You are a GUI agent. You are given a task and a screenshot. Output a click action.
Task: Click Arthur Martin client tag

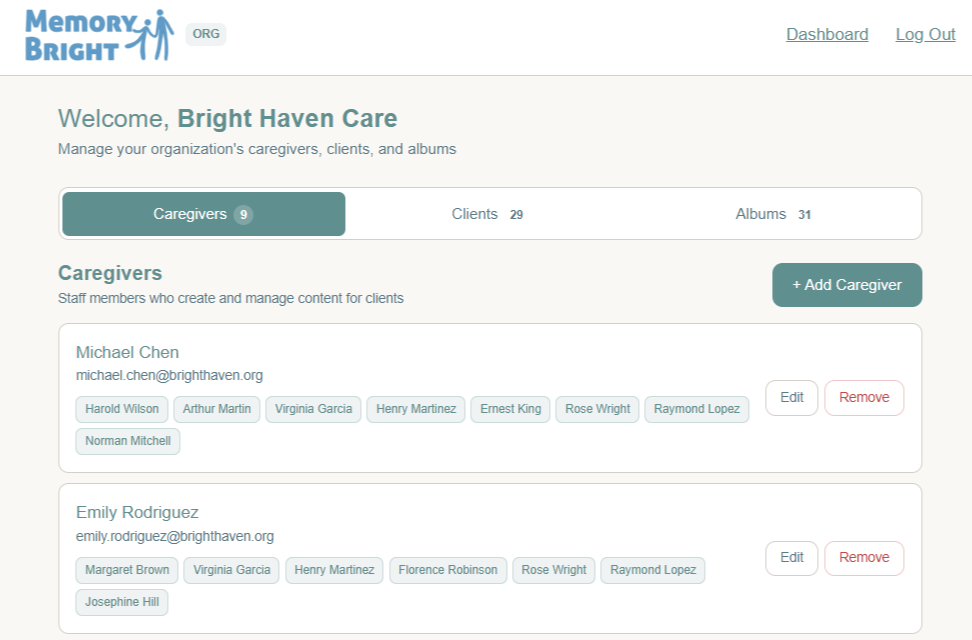tap(217, 409)
